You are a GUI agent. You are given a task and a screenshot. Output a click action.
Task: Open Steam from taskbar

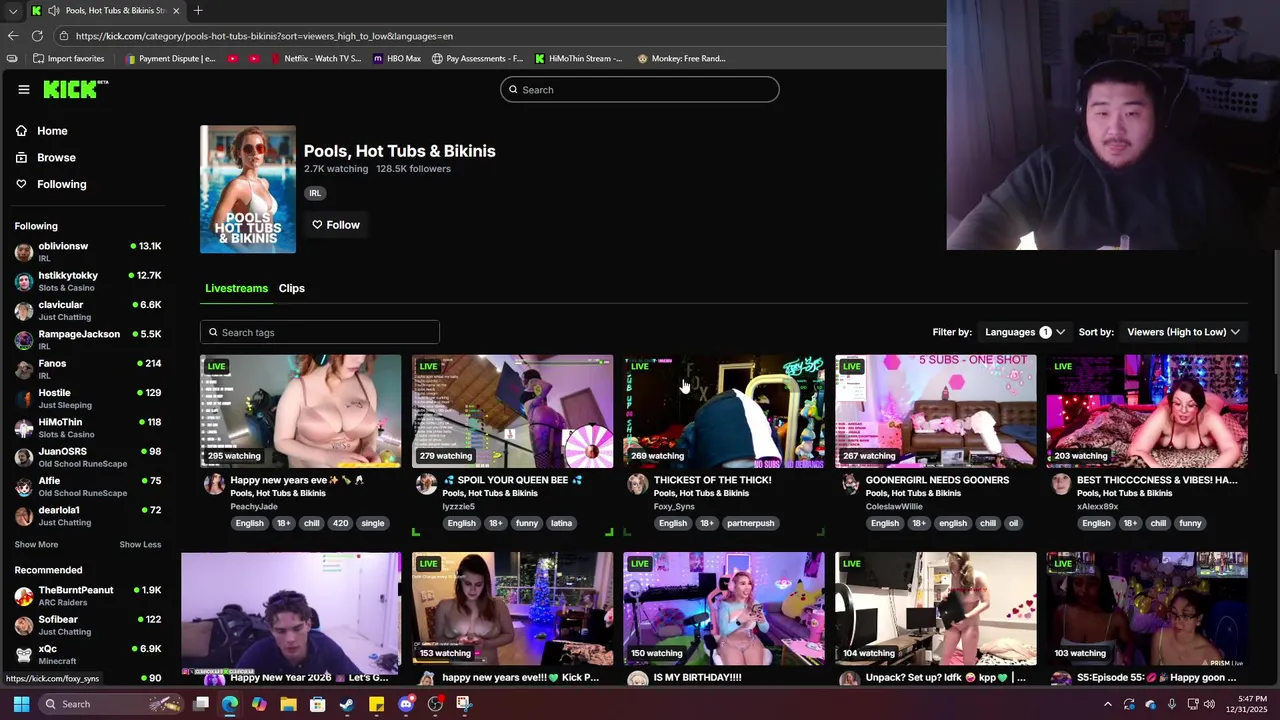point(347,704)
